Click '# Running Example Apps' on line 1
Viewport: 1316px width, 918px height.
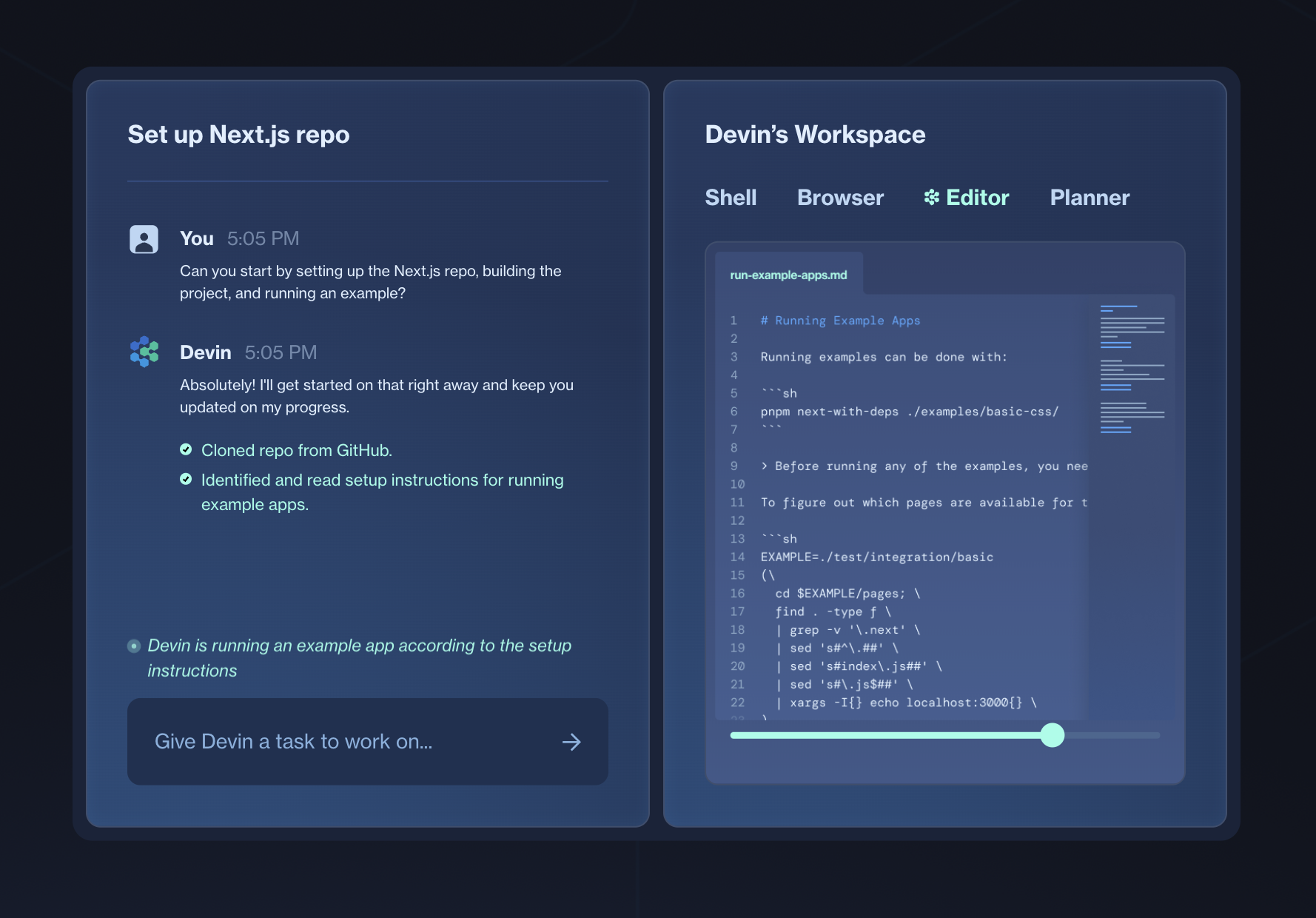tap(840, 321)
